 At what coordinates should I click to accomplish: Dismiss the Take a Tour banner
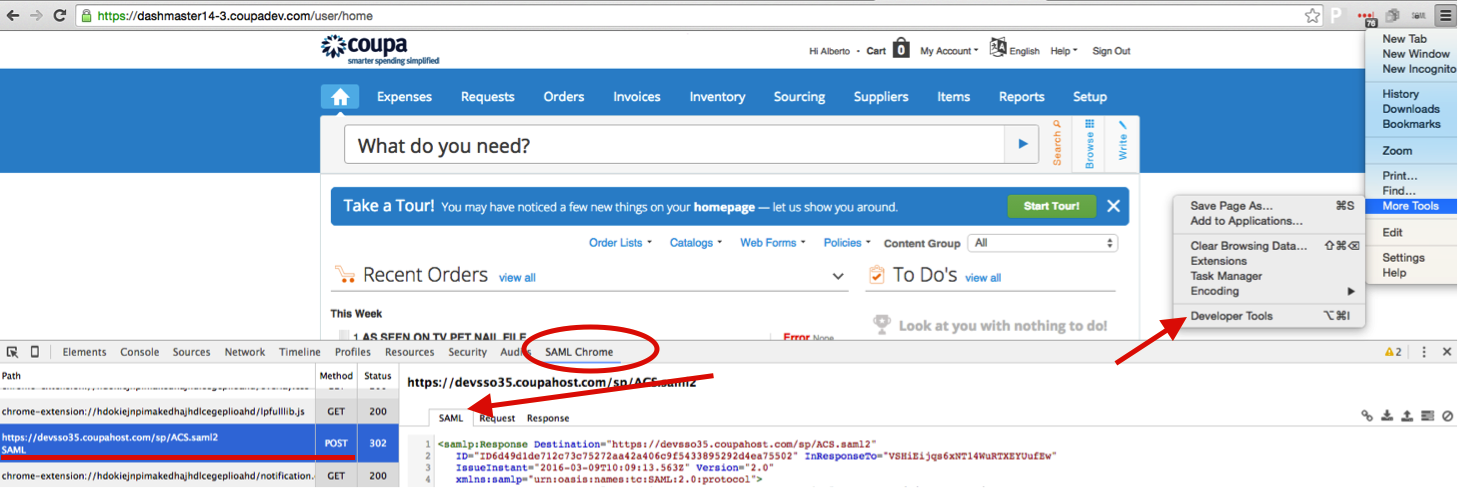coord(1113,206)
